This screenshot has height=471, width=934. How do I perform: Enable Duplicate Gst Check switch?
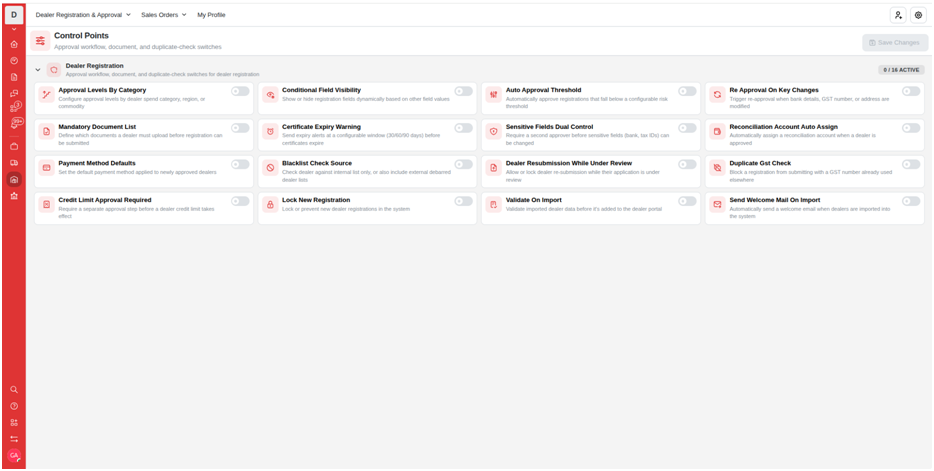click(911, 164)
